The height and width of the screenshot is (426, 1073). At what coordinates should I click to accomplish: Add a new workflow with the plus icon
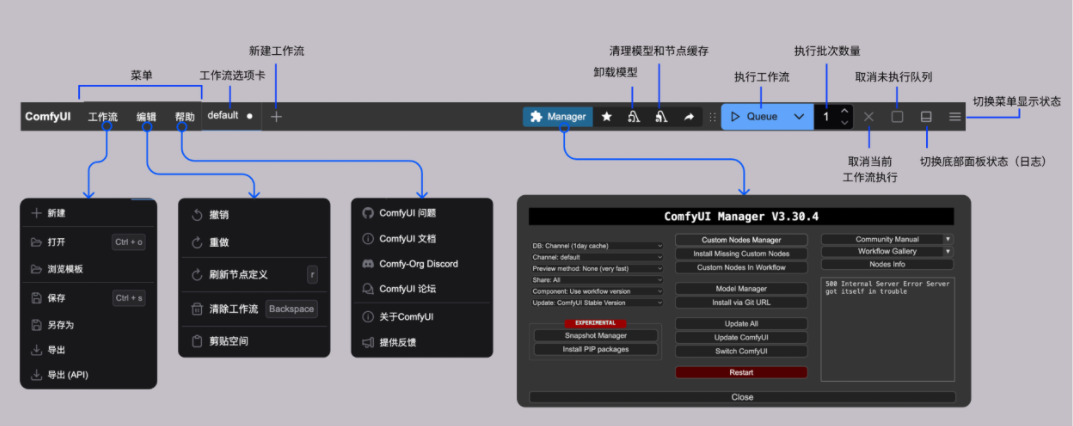[x=276, y=117]
